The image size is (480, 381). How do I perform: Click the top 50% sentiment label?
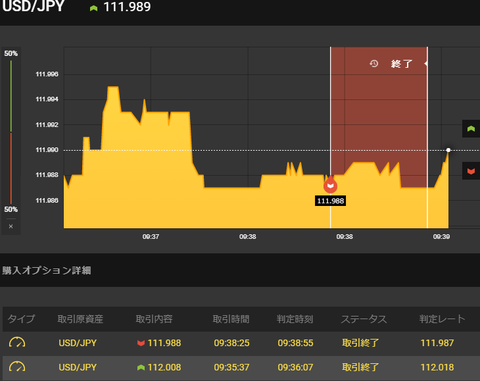(11, 53)
